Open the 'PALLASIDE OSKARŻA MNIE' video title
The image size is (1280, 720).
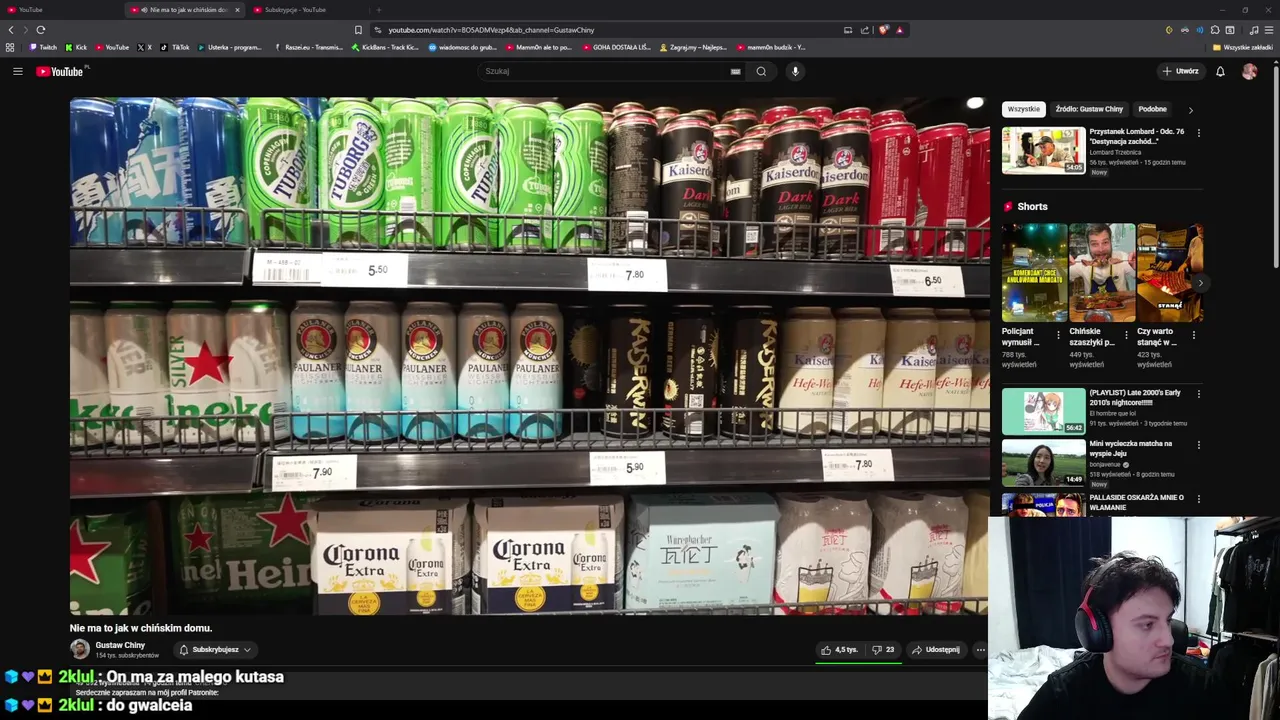coord(1137,502)
